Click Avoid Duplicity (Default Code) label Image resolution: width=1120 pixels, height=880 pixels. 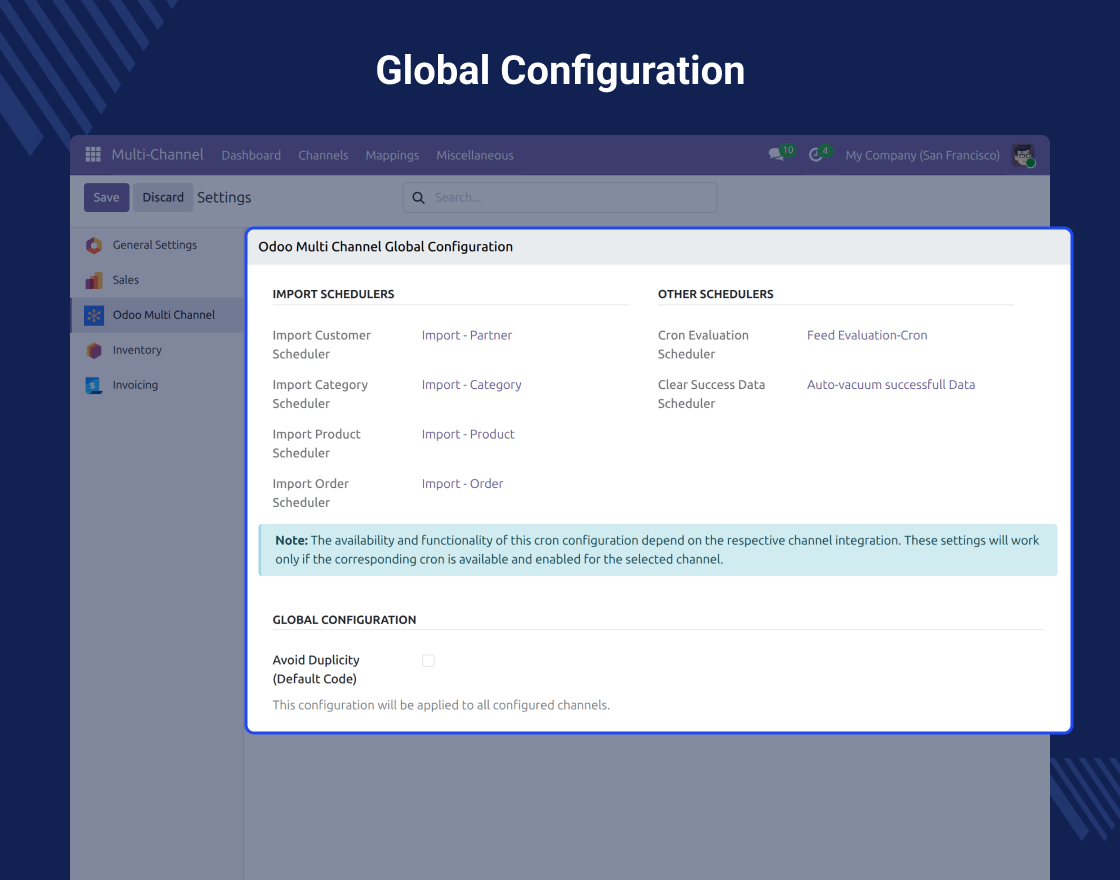(316, 669)
